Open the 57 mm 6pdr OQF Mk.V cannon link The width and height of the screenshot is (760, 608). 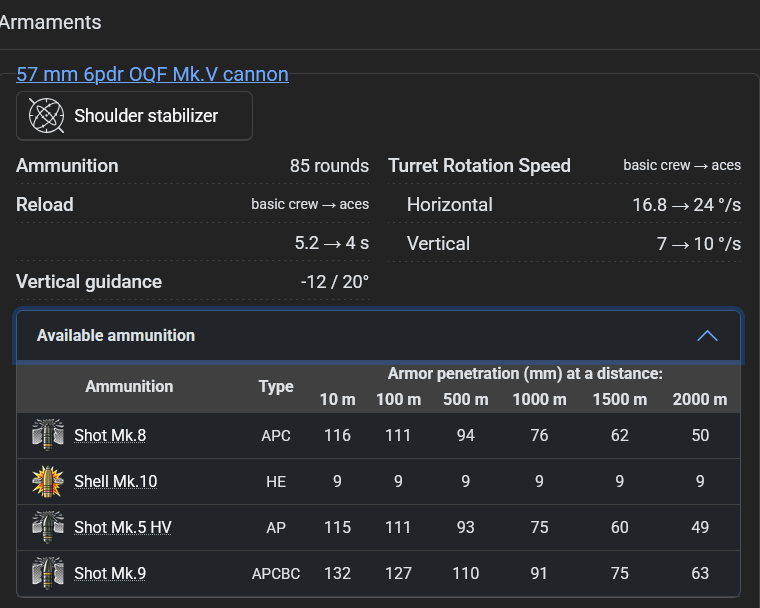(152, 74)
